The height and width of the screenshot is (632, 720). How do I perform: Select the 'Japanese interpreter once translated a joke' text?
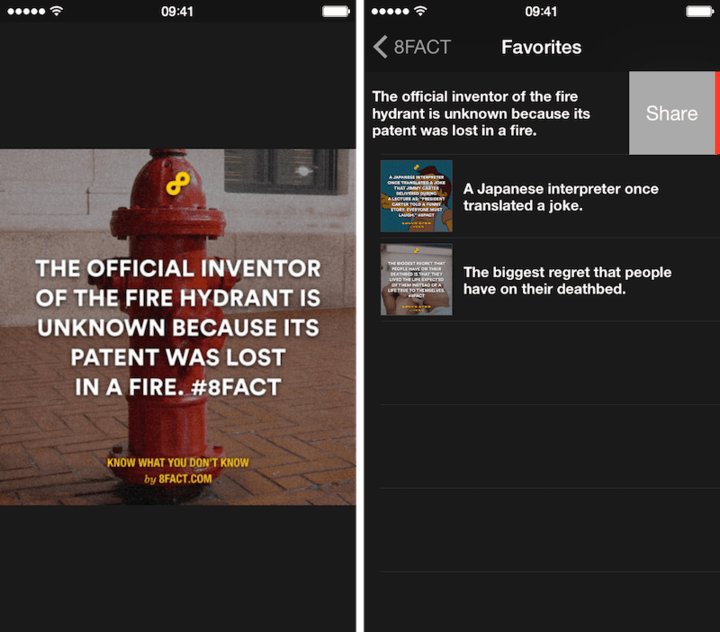(561, 197)
